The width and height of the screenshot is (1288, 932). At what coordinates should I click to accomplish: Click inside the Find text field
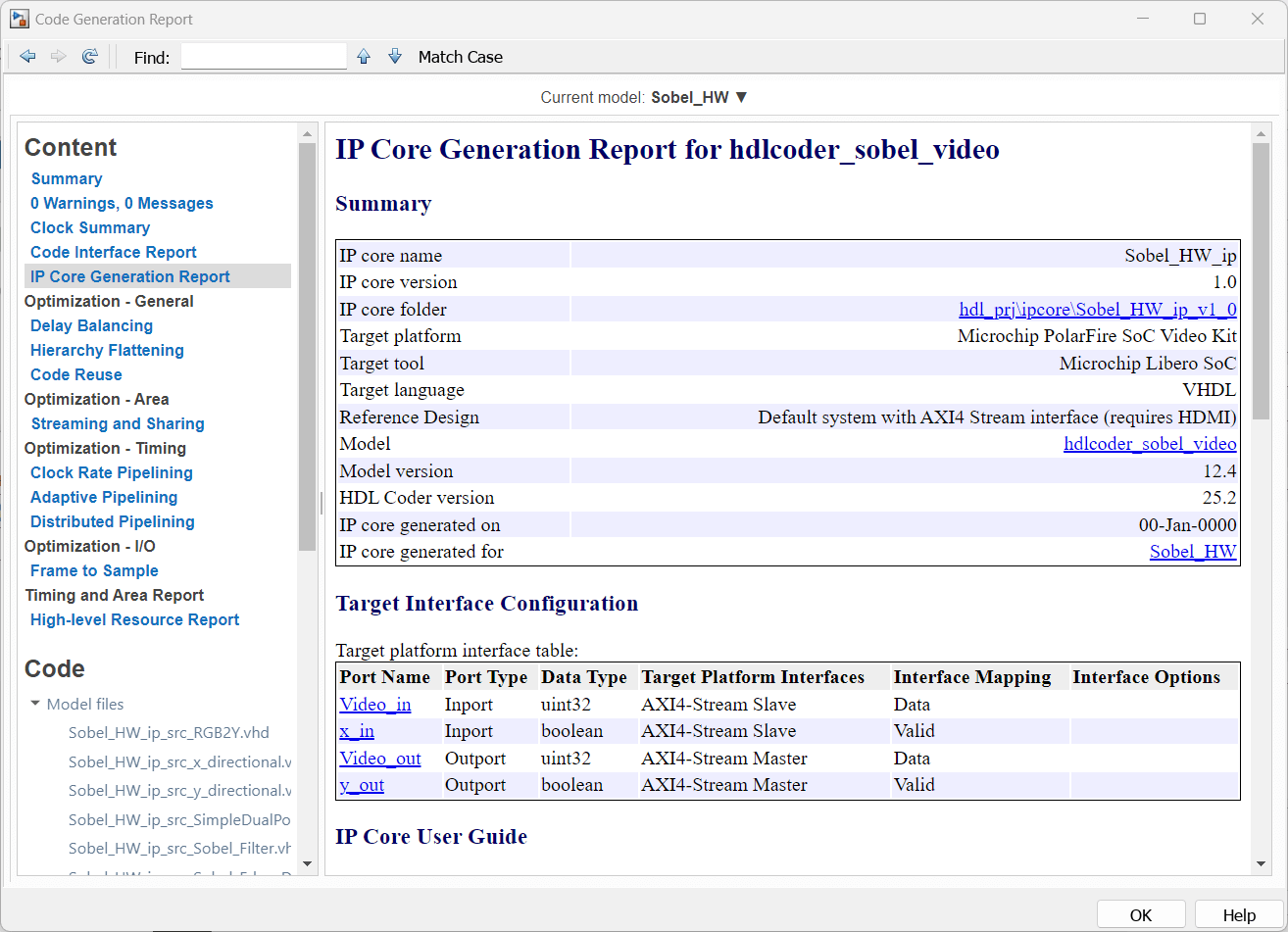click(264, 57)
